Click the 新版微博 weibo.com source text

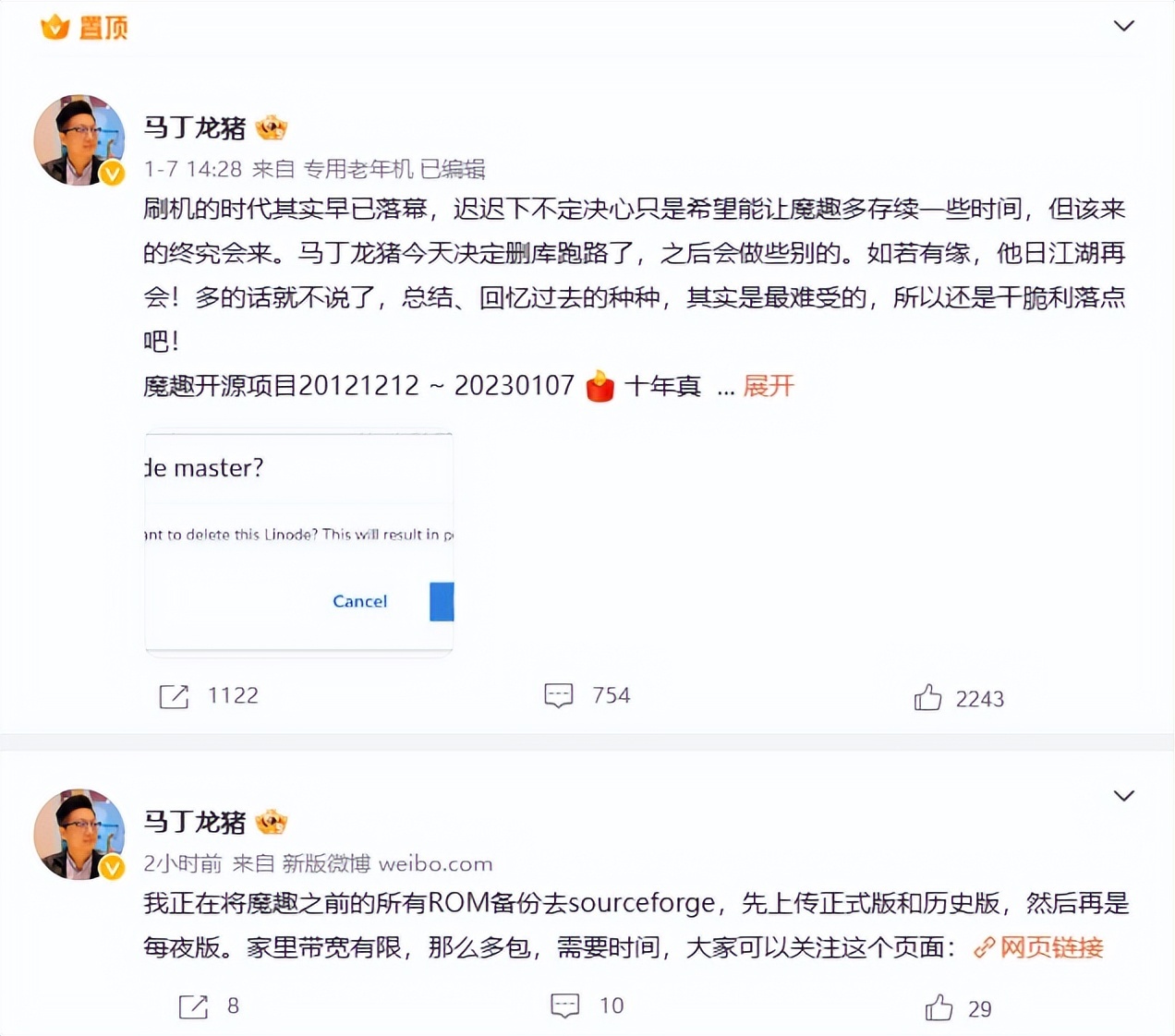pyautogui.click(x=387, y=864)
